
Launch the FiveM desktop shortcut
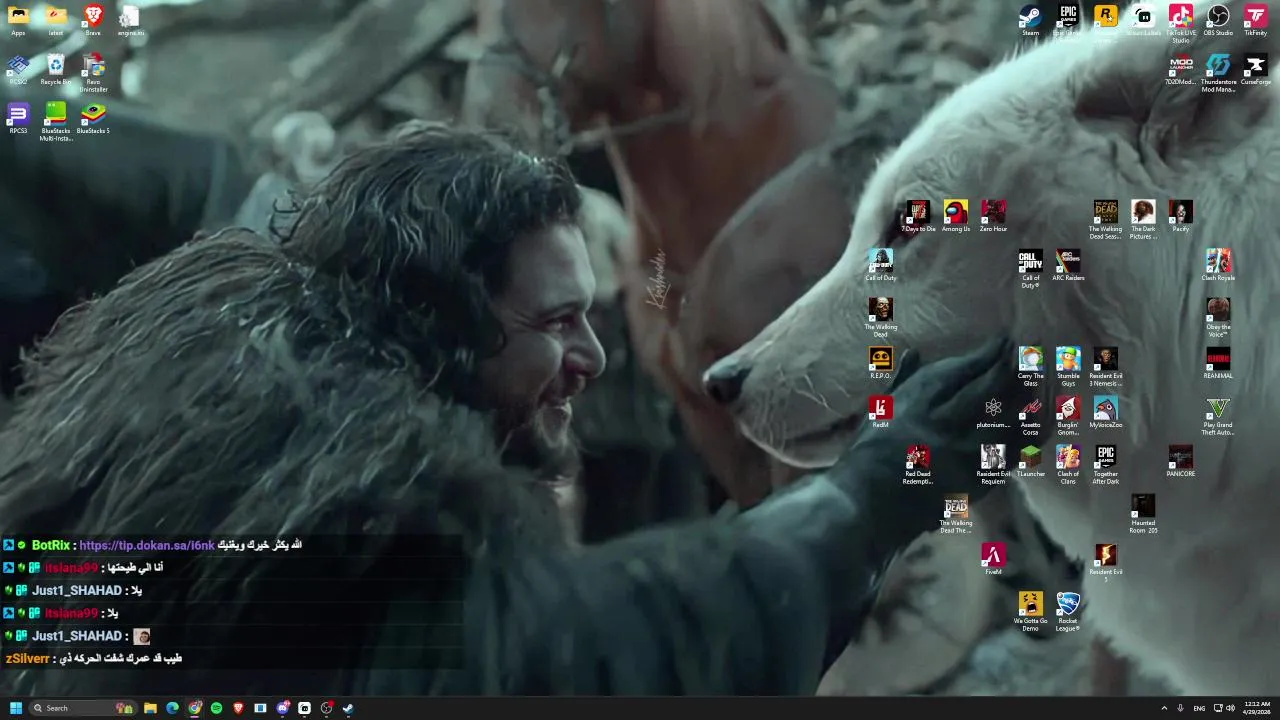point(993,559)
